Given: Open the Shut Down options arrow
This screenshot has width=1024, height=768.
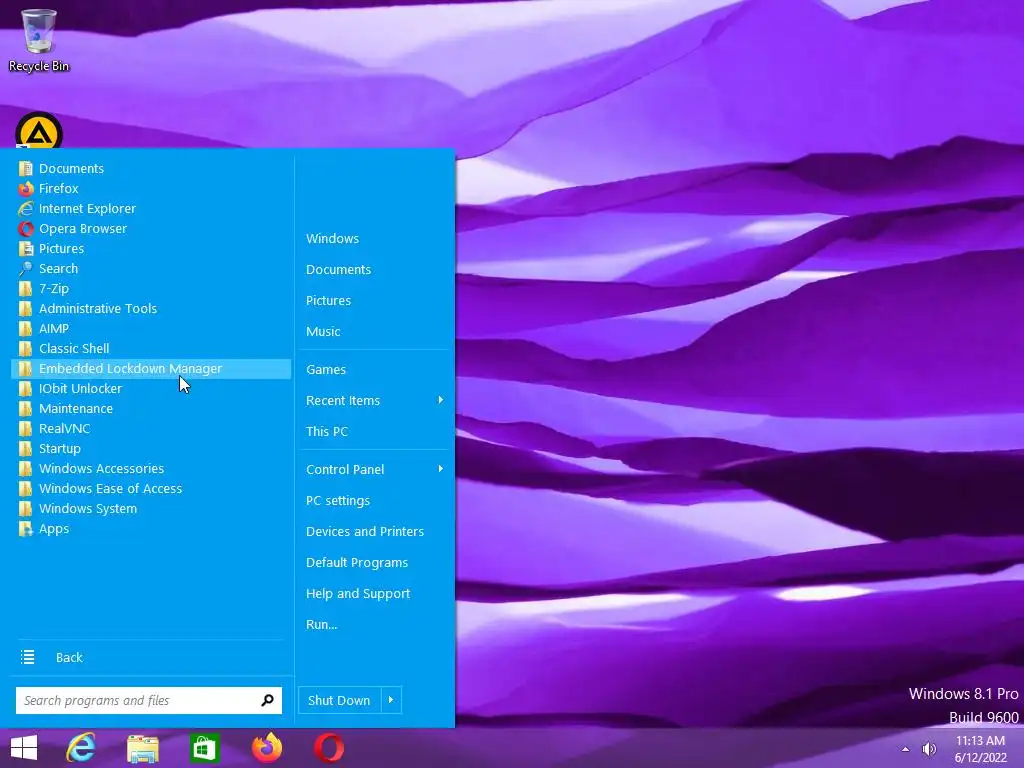Looking at the screenshot, I should pyautogui.click(x=391, y=700).
